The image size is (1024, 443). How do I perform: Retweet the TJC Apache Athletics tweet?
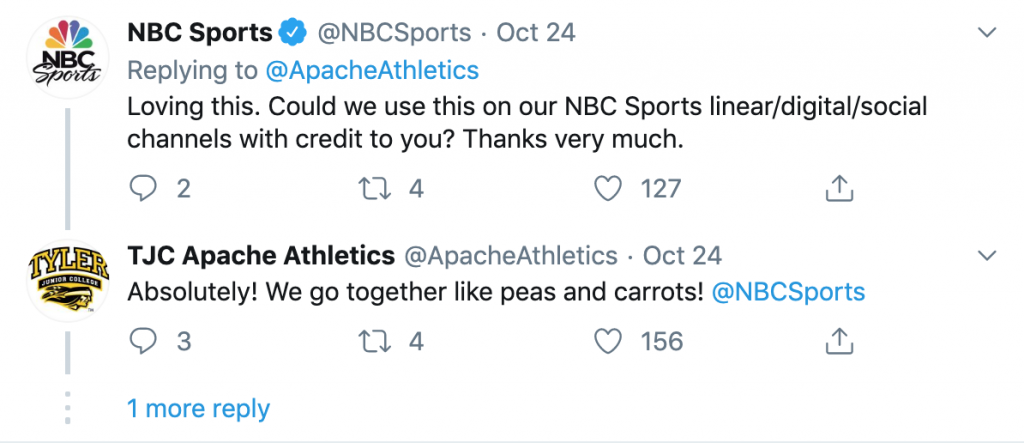pos(375,342)
